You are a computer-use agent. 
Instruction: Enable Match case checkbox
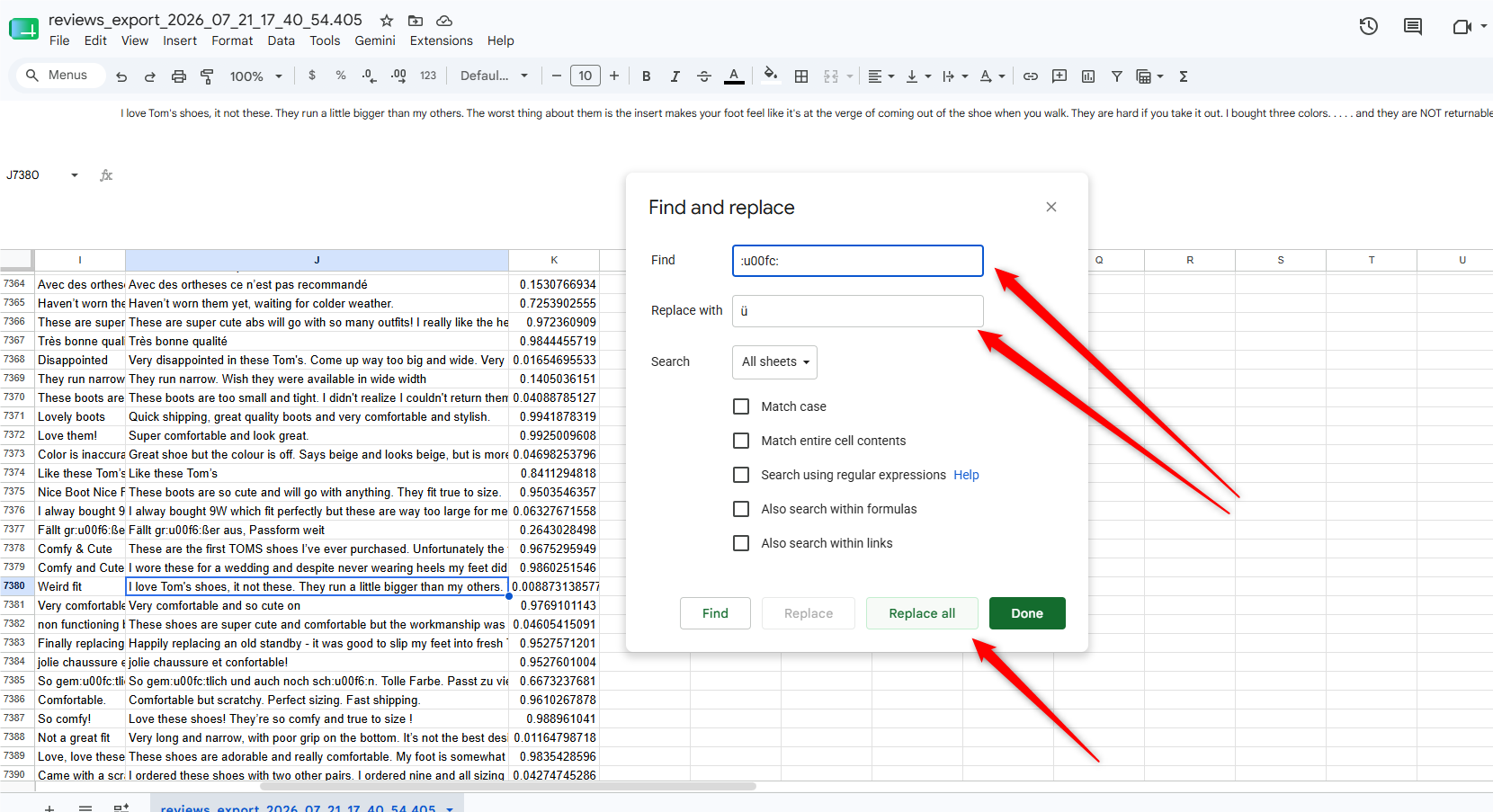(741, 406)
